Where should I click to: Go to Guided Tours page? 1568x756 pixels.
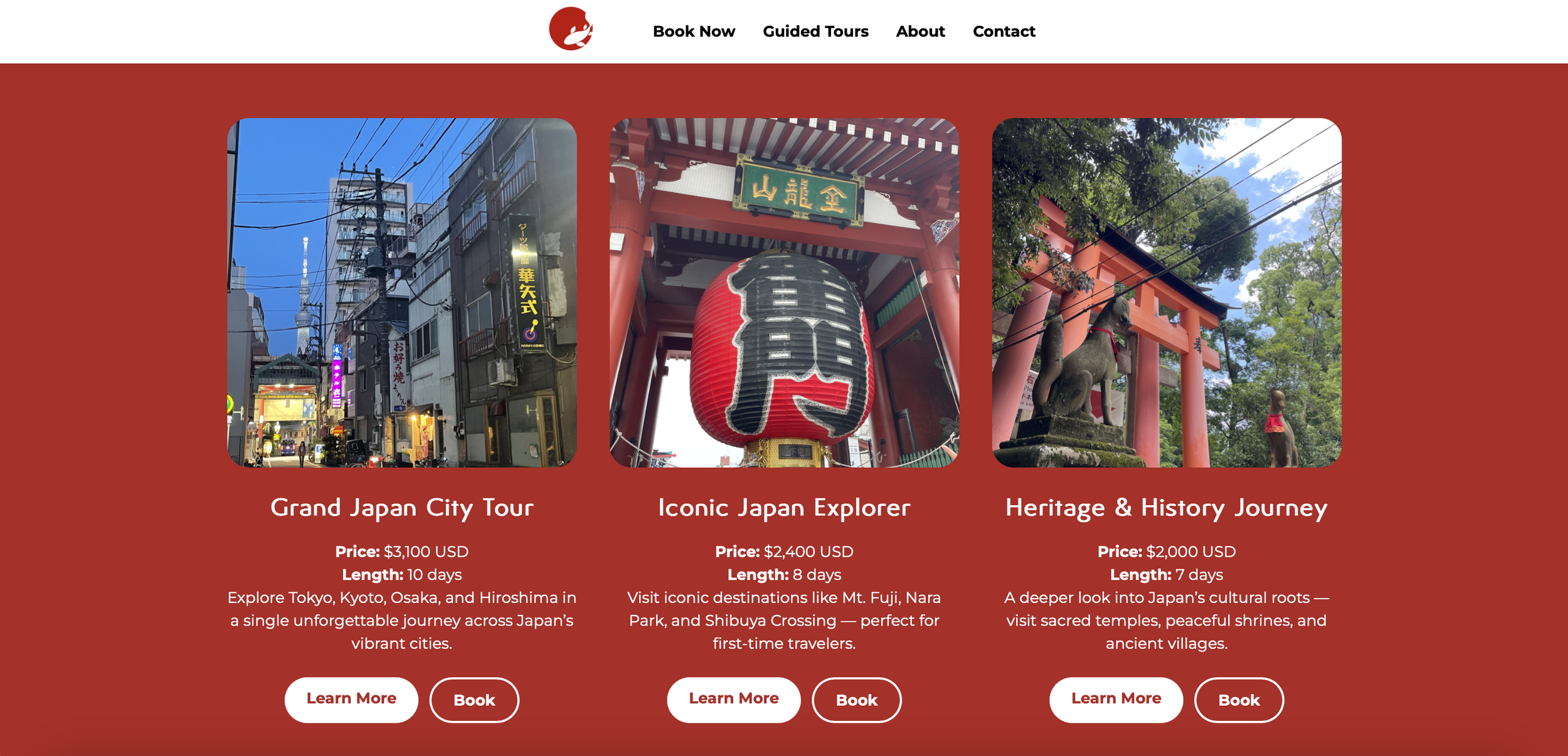point(815,31)
